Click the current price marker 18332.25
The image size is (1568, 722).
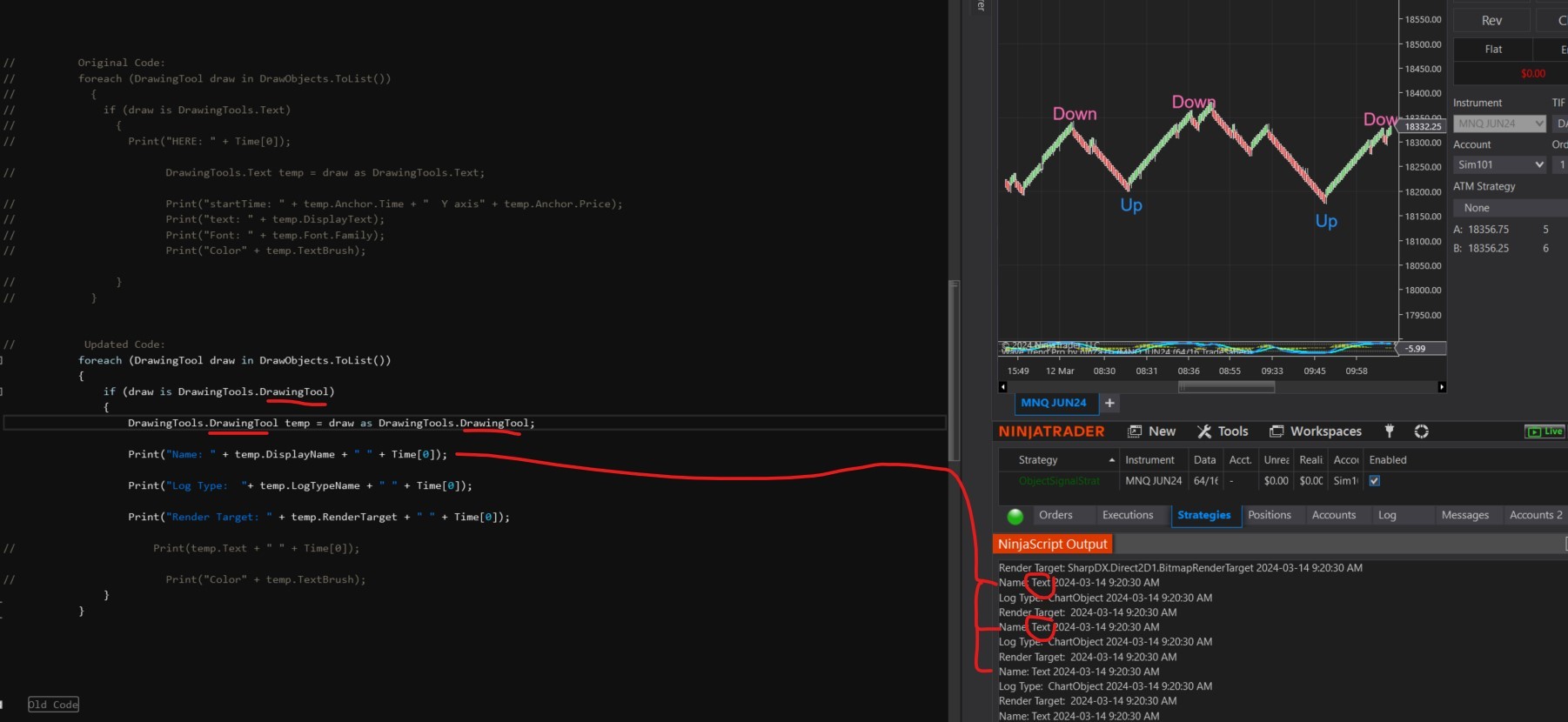click(x=1423, y=126)
